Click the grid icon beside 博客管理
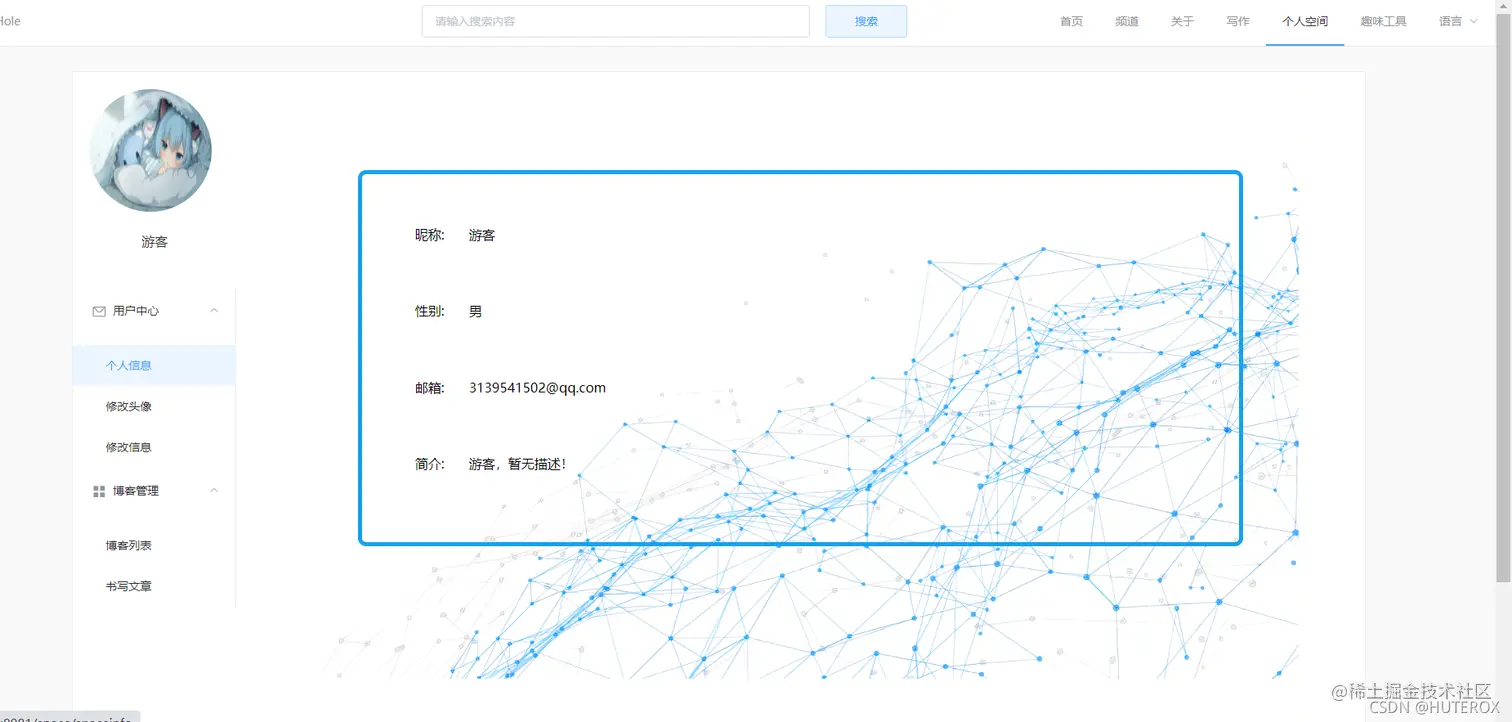The height and width of the screenshot is (722, 1512). (x=98, y=490)
